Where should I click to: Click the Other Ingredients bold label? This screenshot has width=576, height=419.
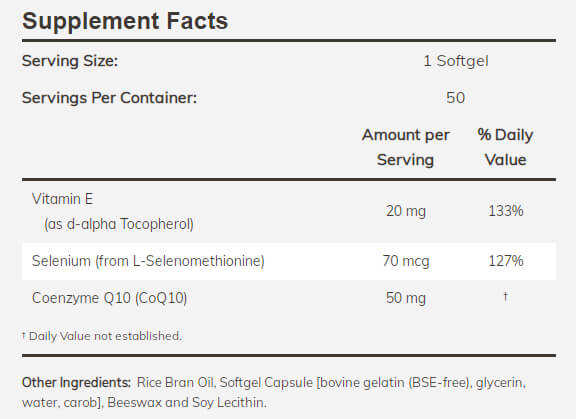coord(76,383)
